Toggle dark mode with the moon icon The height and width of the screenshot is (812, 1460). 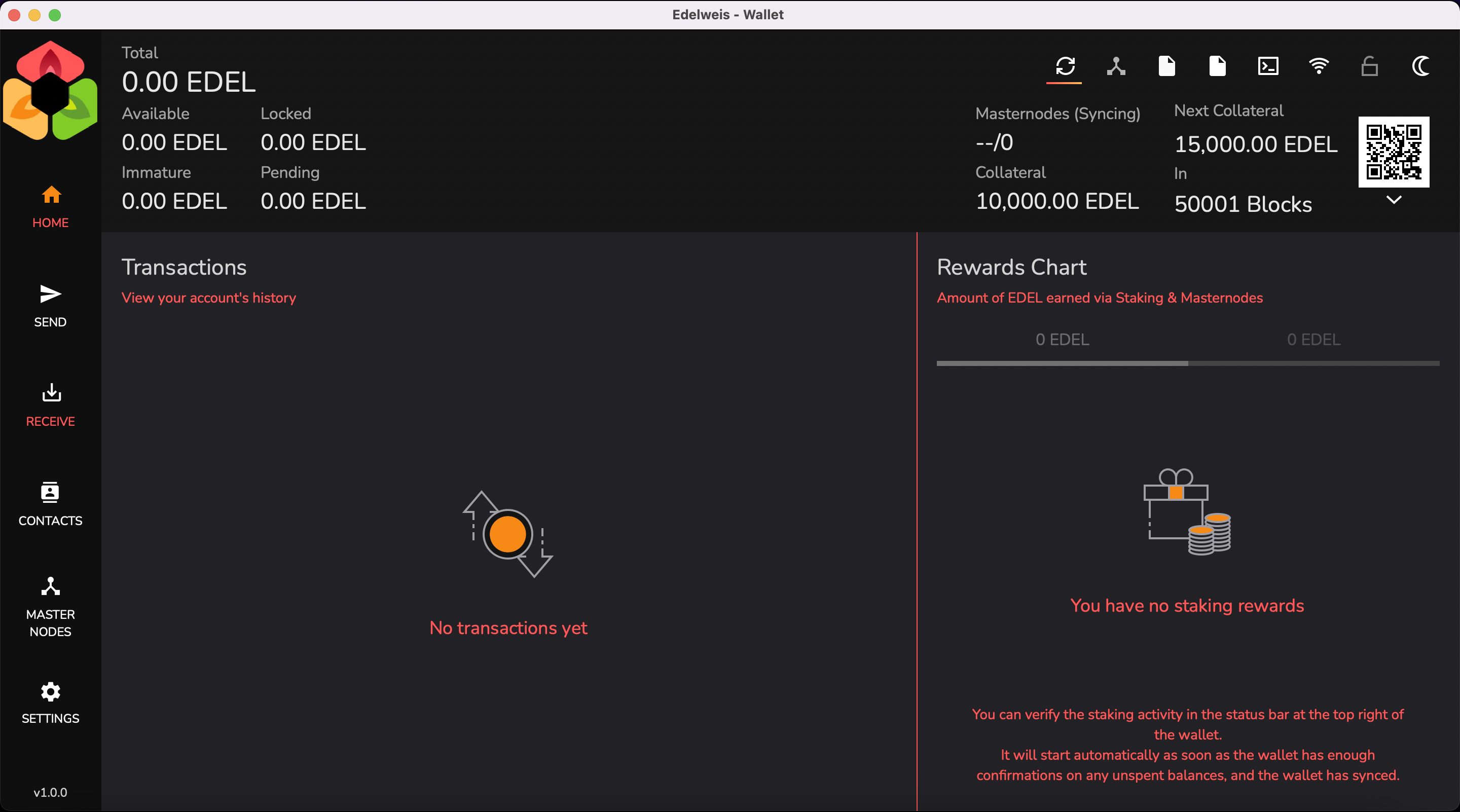pos(1420,66)
